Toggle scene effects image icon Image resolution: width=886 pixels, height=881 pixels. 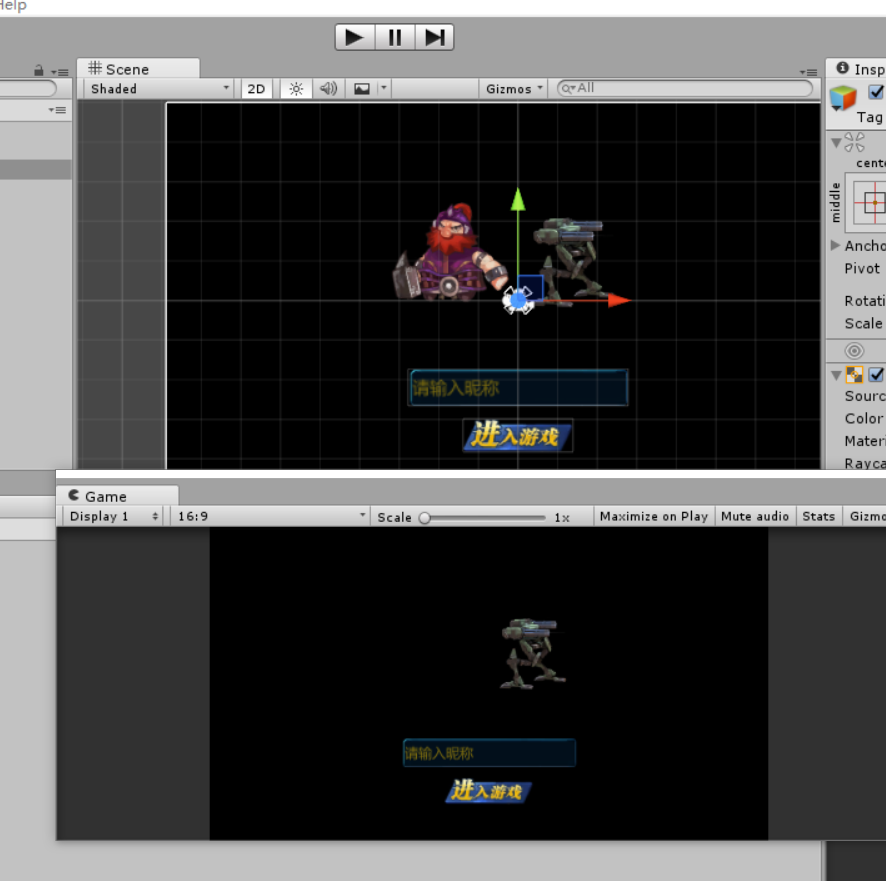click(362, 89)
